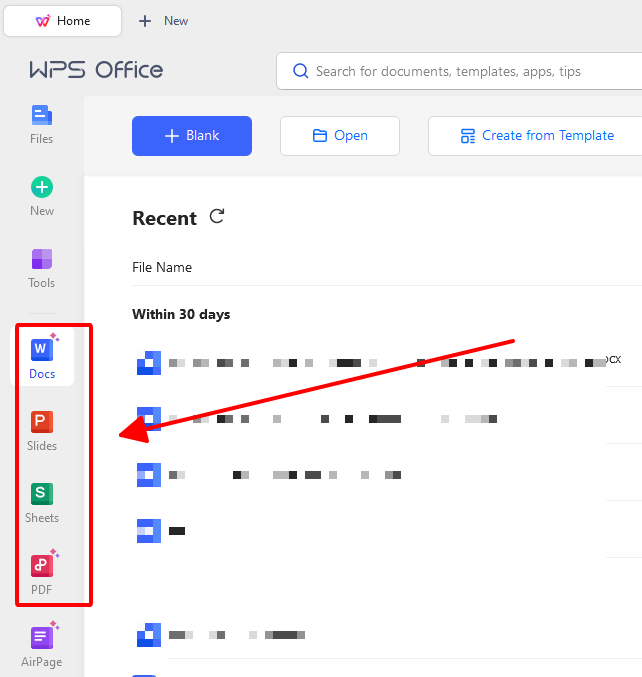Click the WPS Office logo
This screenshot has height=677, width=642.
(x=96, y=70)
